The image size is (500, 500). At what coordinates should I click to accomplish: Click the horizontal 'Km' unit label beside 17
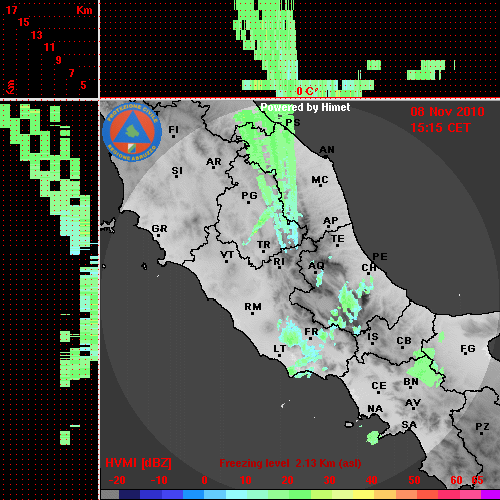(x=84, y=10)
